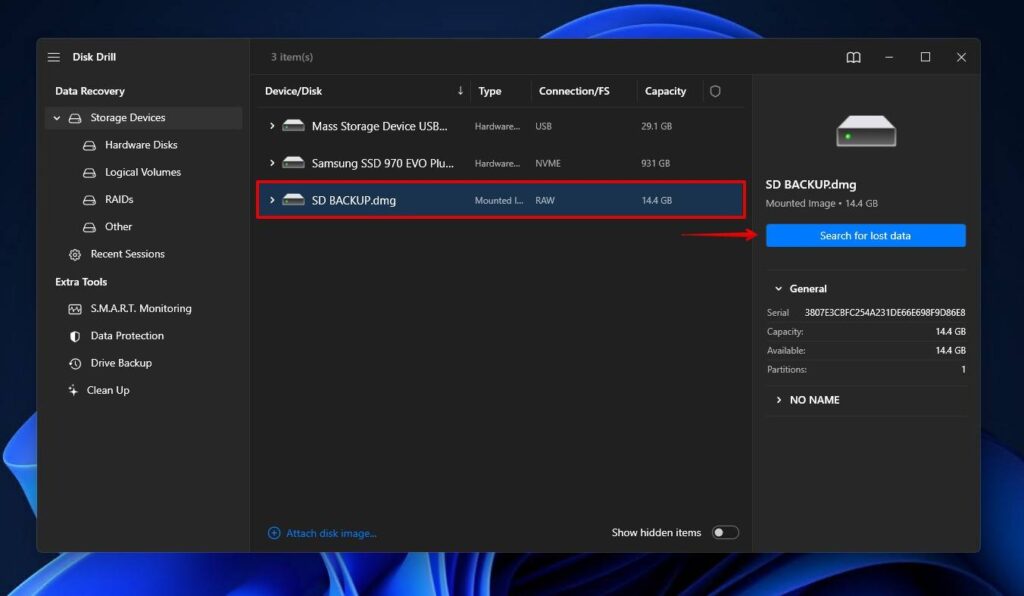Expand the SD BACKUP.dmg entry
Screen dimensions: 1024x596
[271, 200]
